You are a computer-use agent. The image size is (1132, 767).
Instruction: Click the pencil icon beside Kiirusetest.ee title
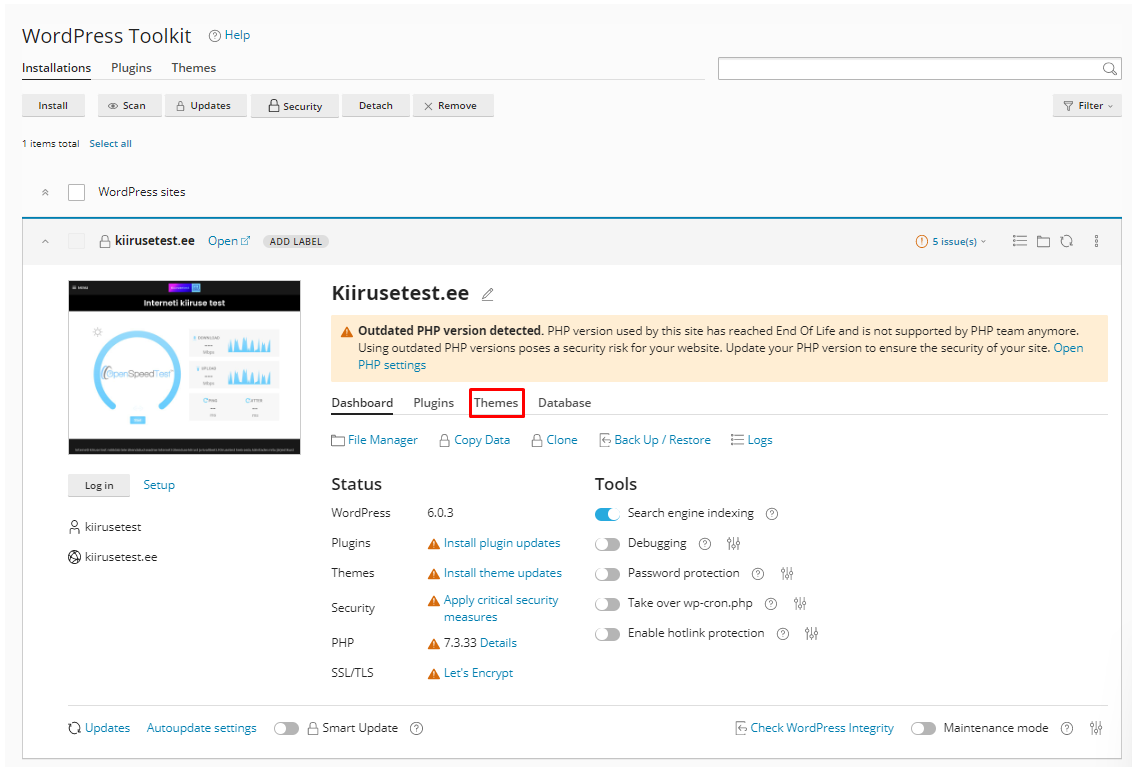pos(488,294)
